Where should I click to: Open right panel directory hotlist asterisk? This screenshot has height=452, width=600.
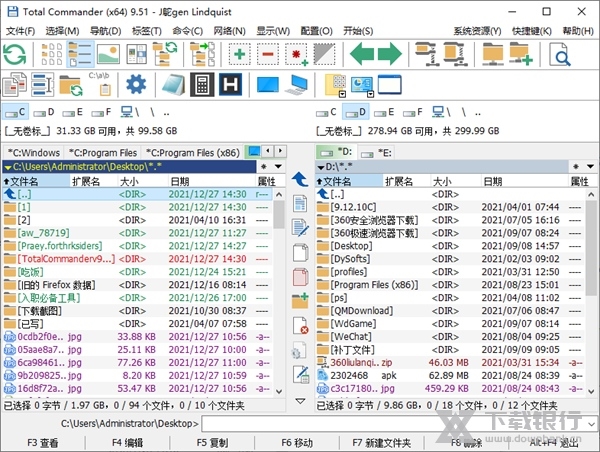pos(576,166)
